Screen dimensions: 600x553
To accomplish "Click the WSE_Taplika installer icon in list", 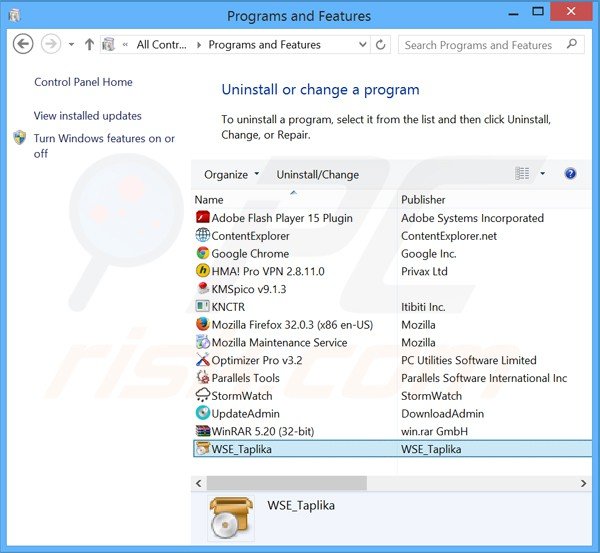I will click(203, 449).
